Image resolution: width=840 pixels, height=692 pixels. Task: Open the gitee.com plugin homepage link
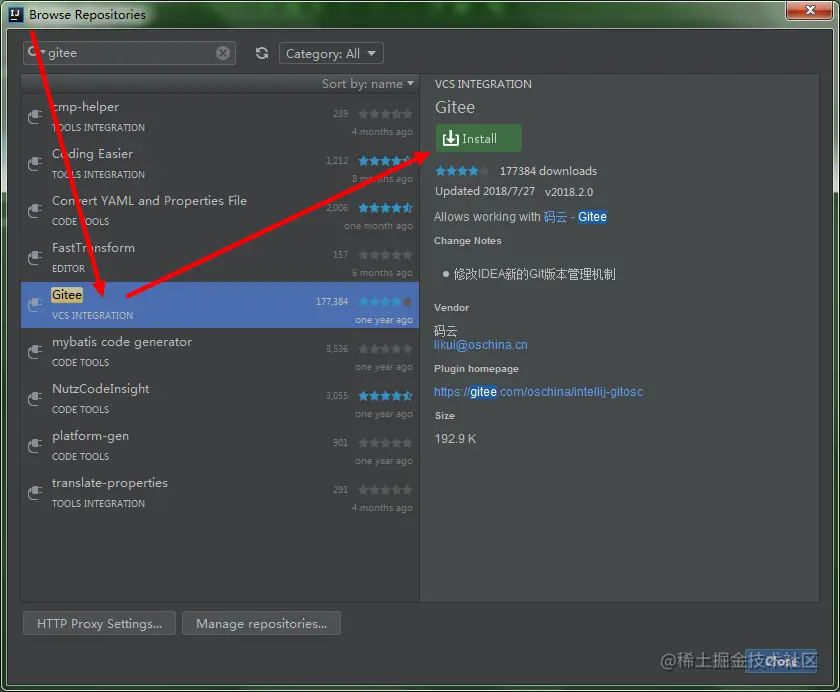(x=538, y=392)
